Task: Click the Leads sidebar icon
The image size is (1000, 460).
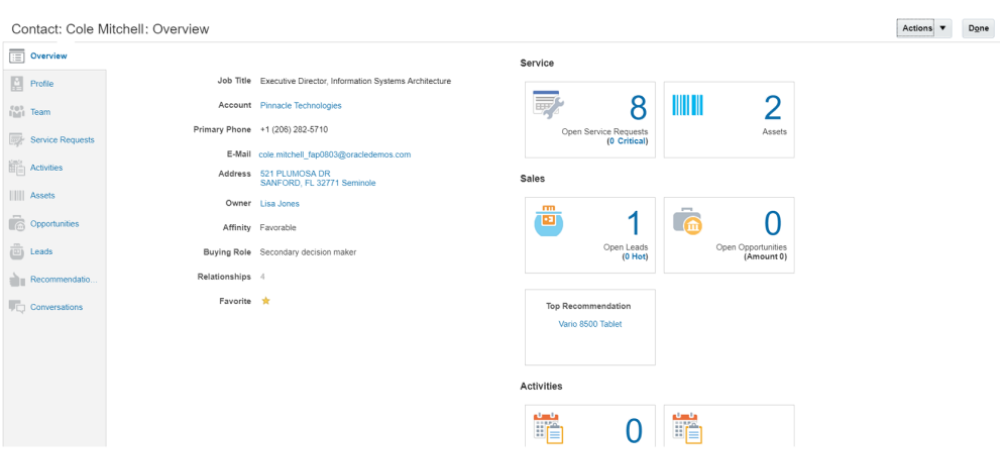Action: tap(16, 252)
